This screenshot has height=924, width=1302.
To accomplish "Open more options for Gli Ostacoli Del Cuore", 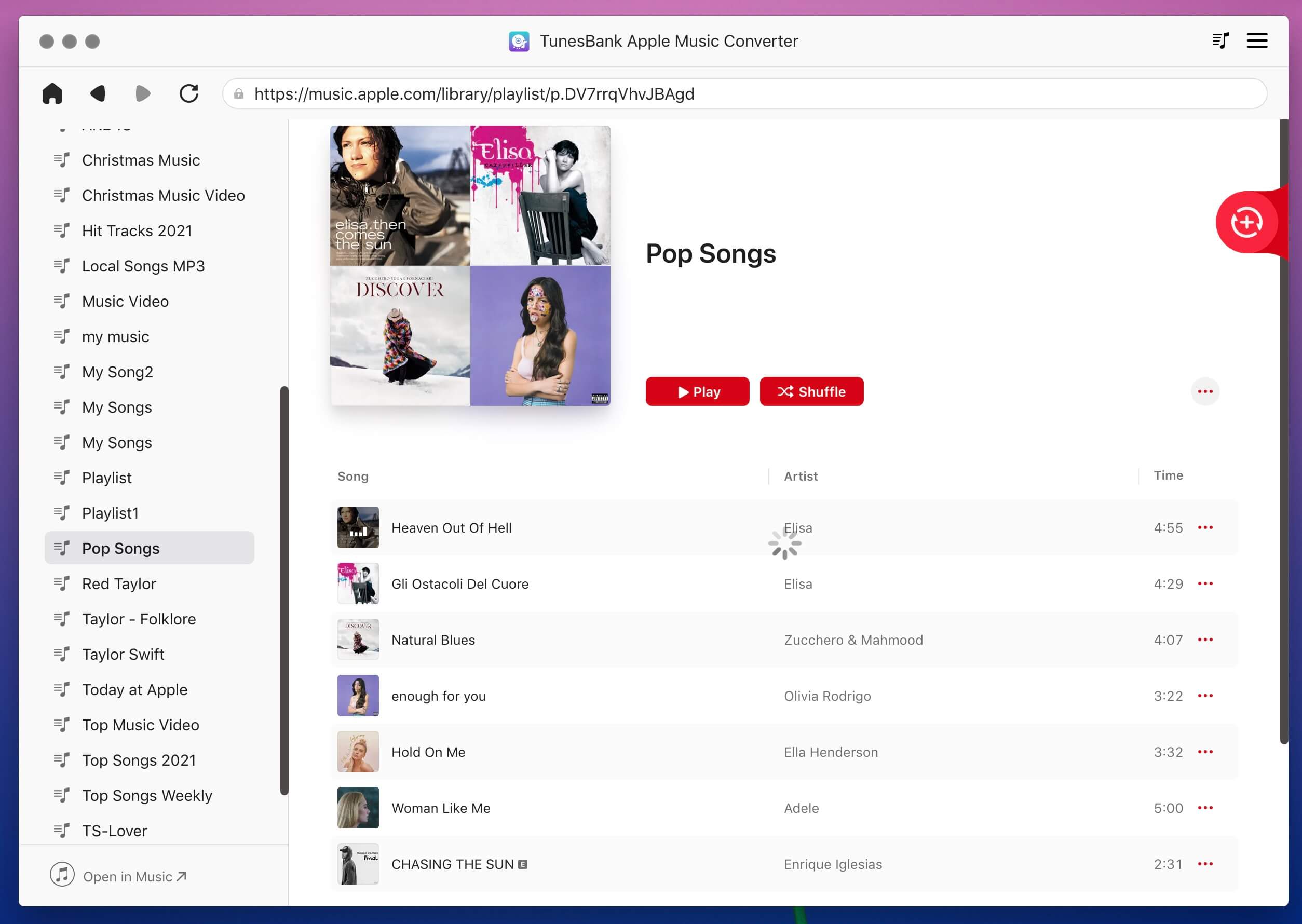I will 1205,584.
